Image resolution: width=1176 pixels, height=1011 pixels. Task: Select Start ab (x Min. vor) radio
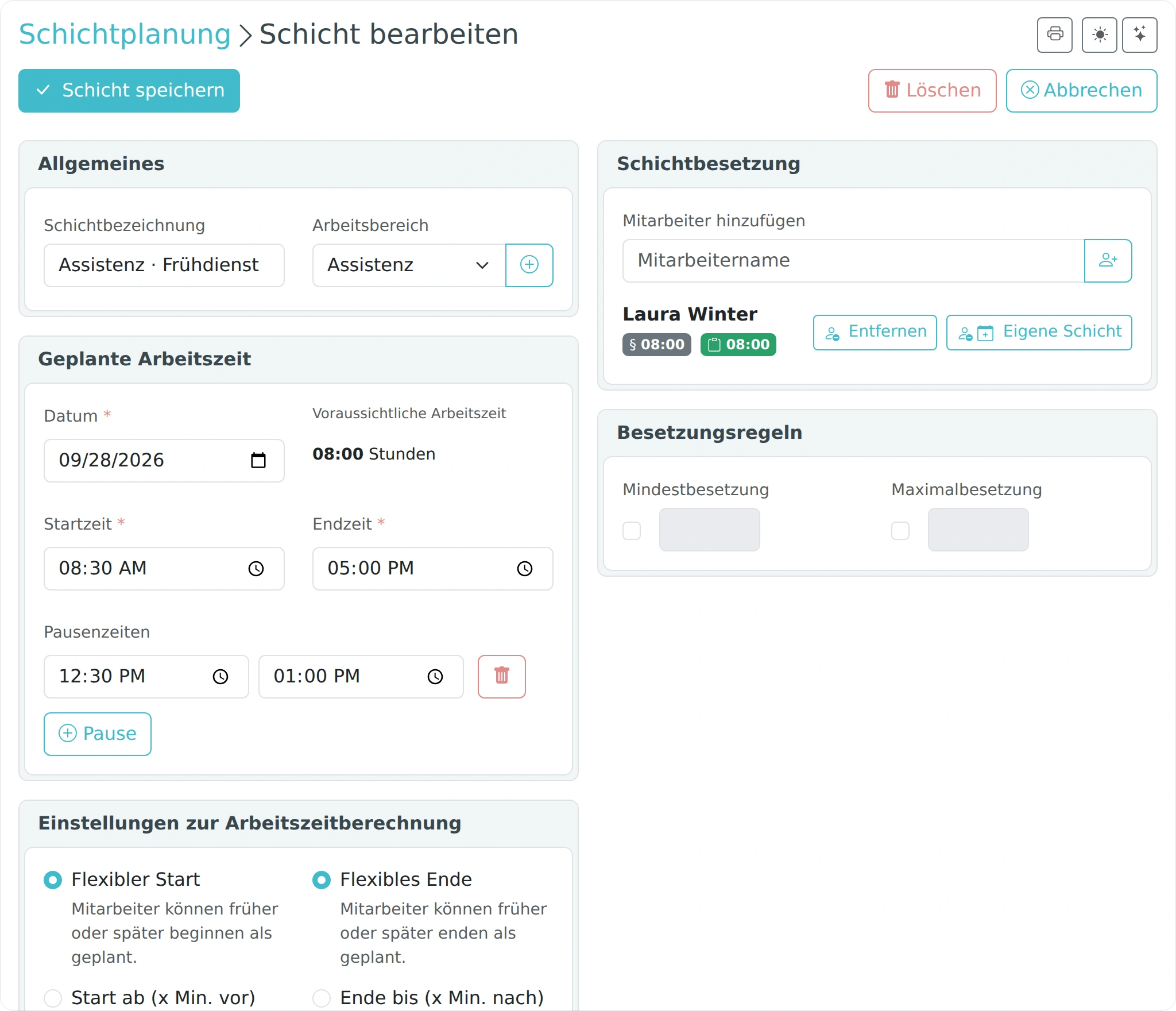tap(53, 998)
